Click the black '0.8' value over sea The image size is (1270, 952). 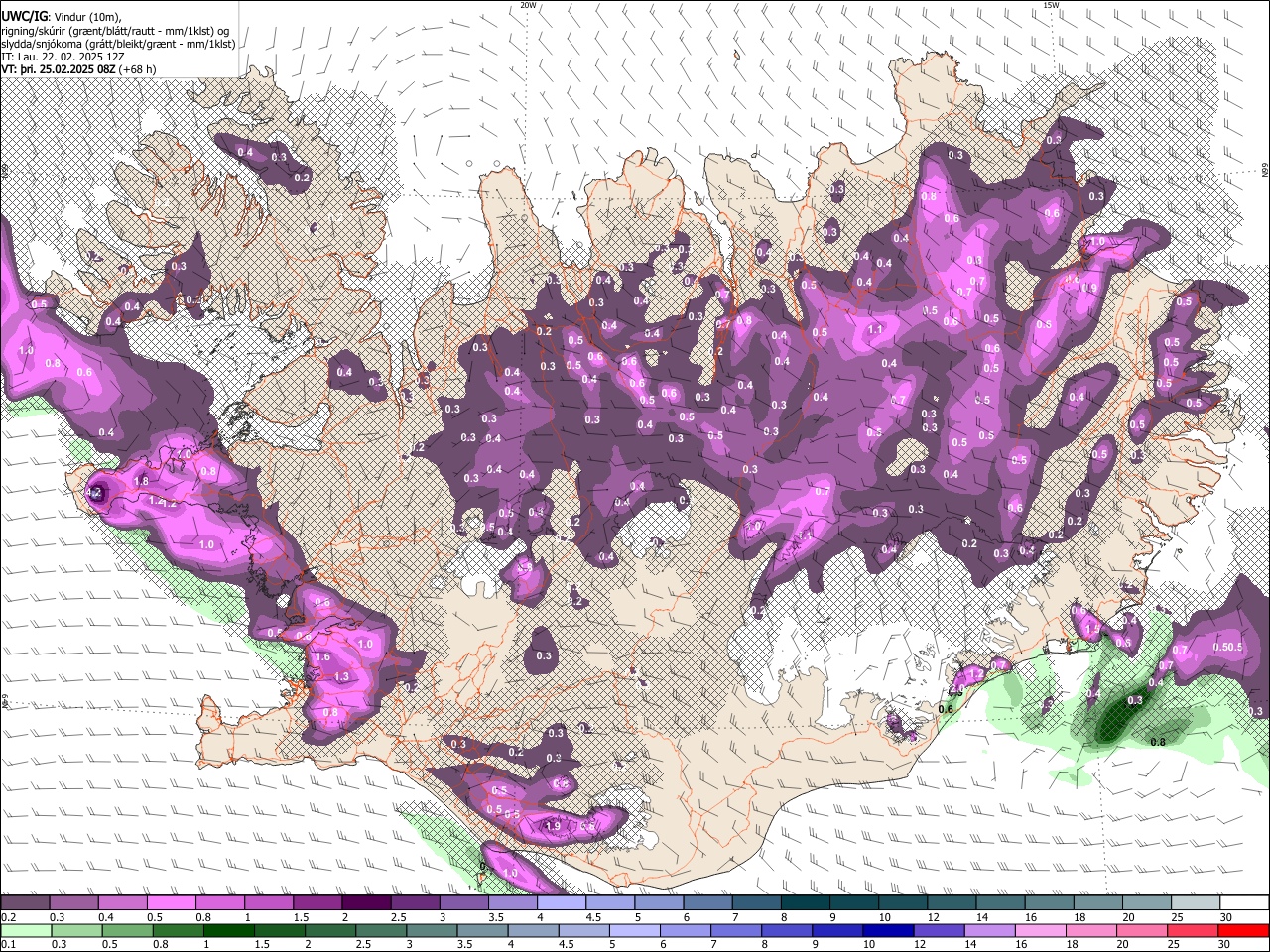(1157, 742)
